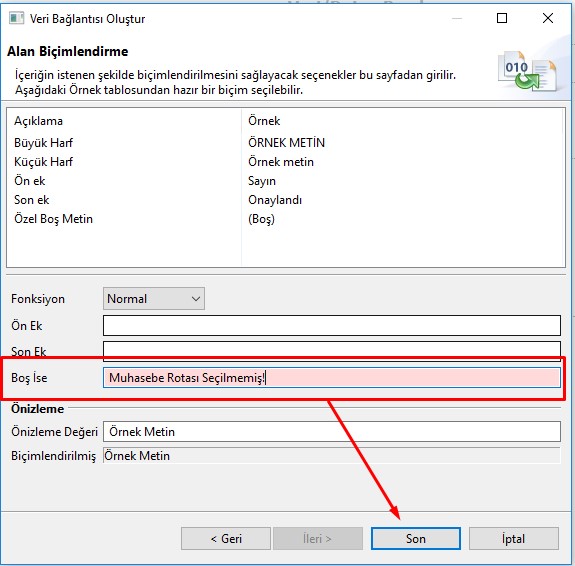This screenshot has width=575, height=566.
Task: Click the Boş İse field with Muhasebe text
Action: pos(332,377)
